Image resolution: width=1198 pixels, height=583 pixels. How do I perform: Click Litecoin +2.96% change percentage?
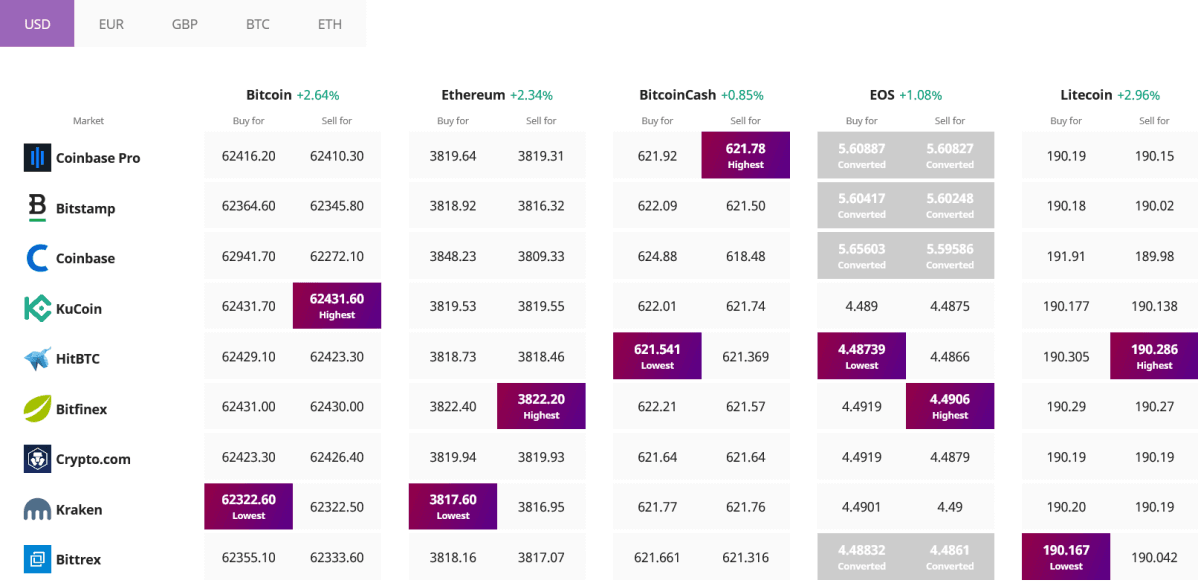(1138, 96)
